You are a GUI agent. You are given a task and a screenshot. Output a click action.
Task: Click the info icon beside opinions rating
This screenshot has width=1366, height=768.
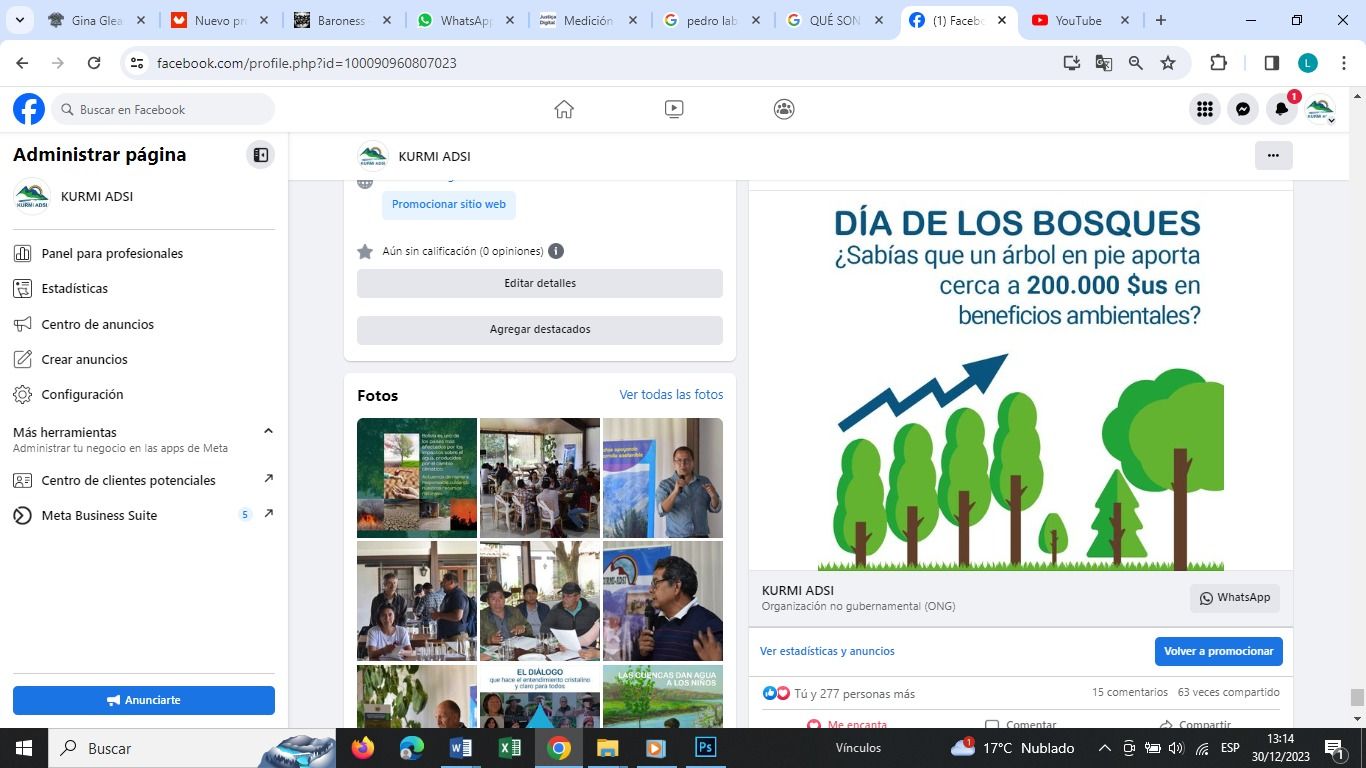(556, 251)
